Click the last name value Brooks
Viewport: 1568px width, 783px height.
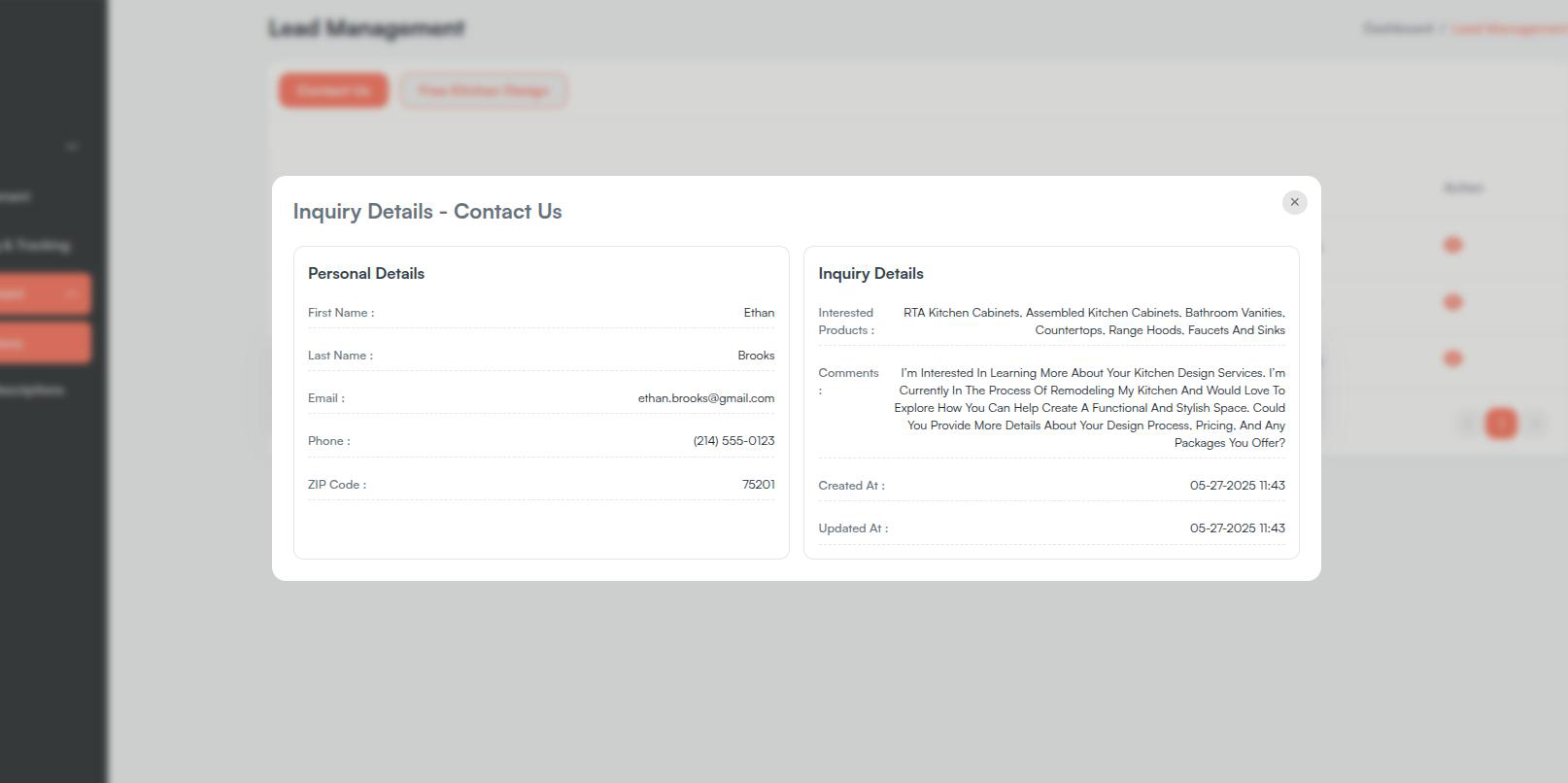[756, 356]
